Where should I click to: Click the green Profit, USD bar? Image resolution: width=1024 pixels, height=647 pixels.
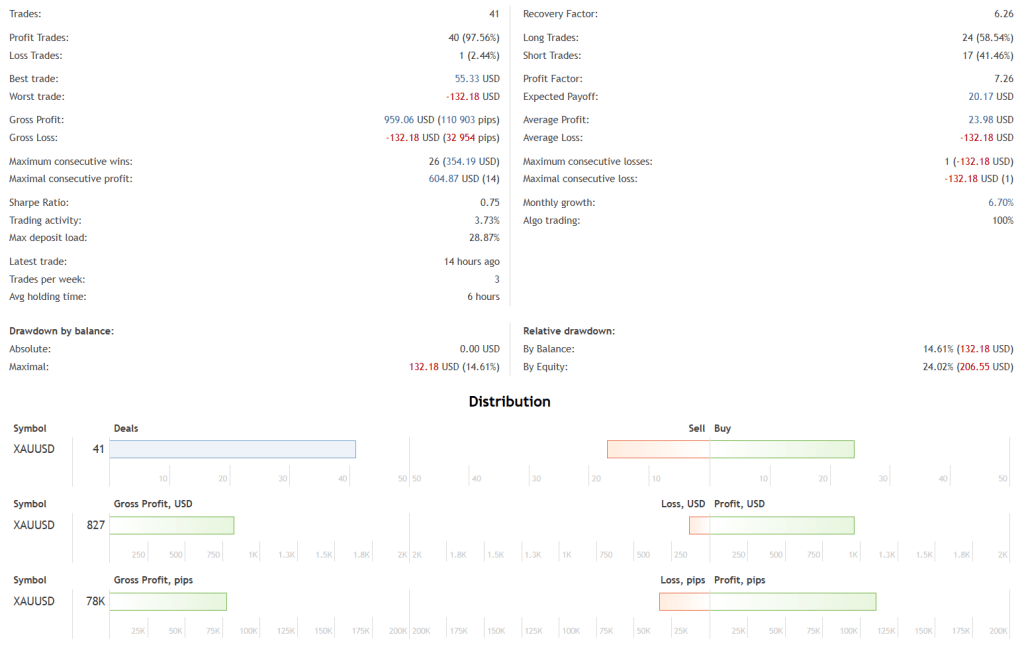point(782,525)
